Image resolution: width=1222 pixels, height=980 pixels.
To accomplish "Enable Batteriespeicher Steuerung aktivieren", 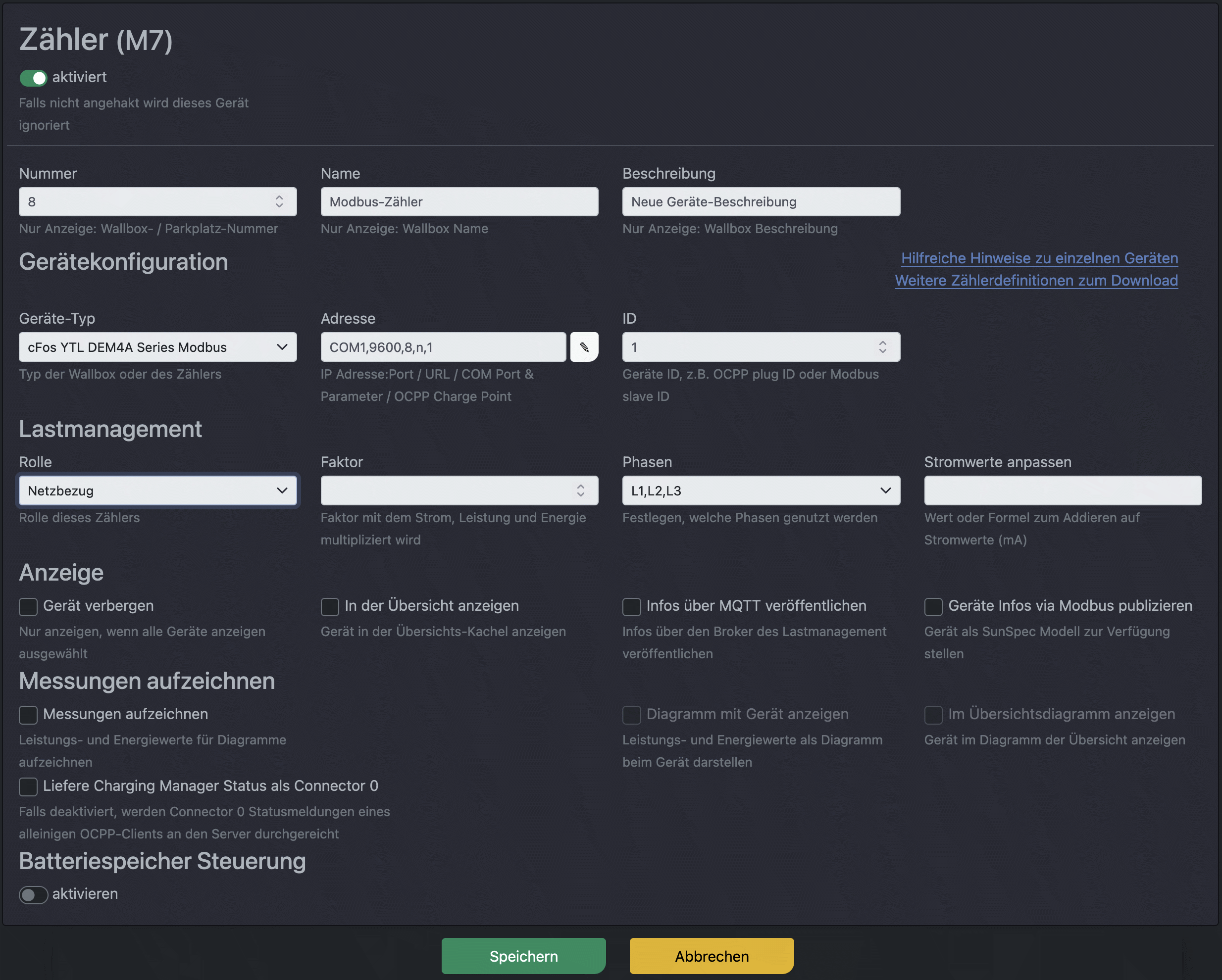I will (33, 895).
